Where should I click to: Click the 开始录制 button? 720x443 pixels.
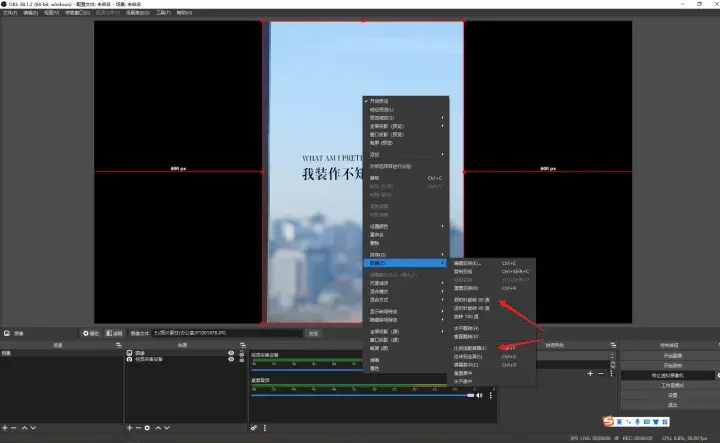[671, 365]
